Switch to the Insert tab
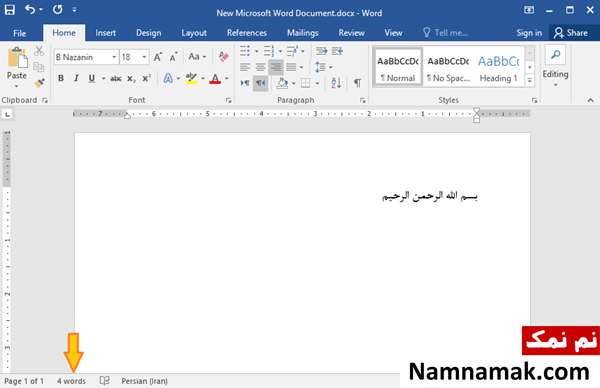 coord(106,33)
